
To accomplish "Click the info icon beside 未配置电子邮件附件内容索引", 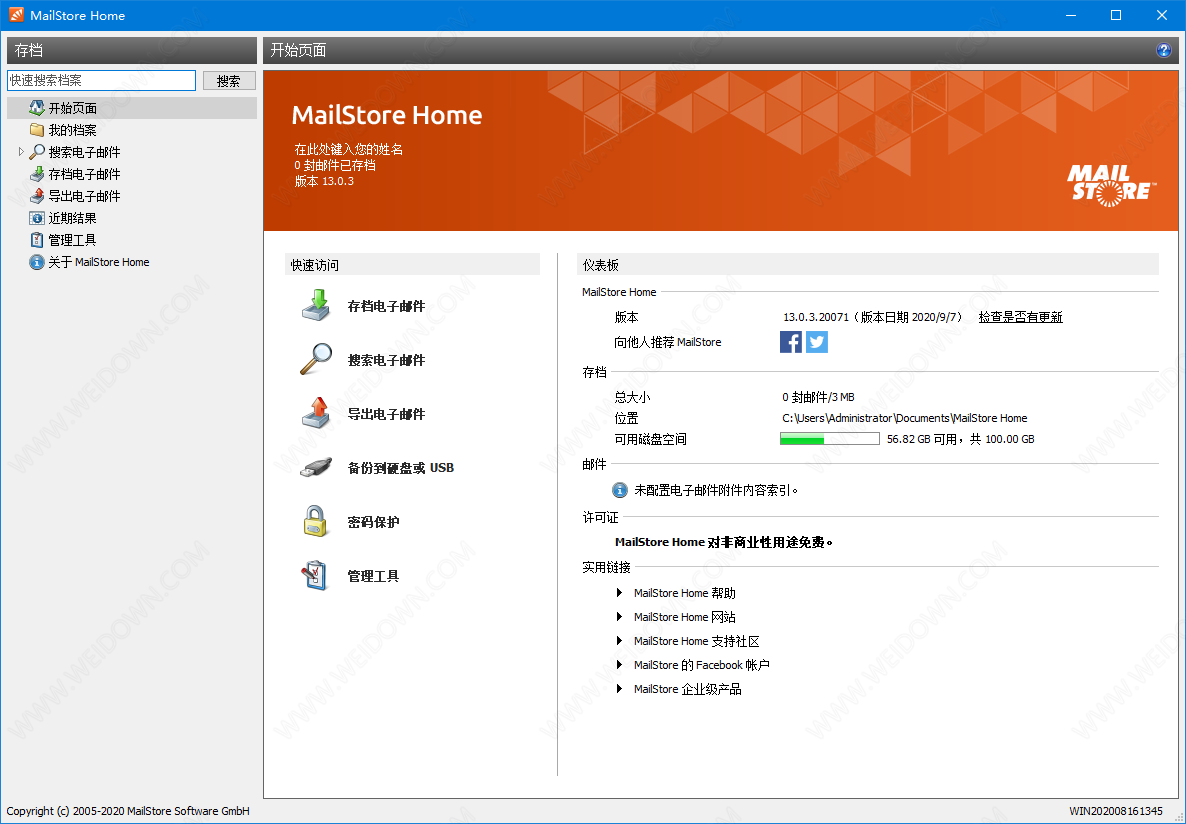I will (619, 490).
